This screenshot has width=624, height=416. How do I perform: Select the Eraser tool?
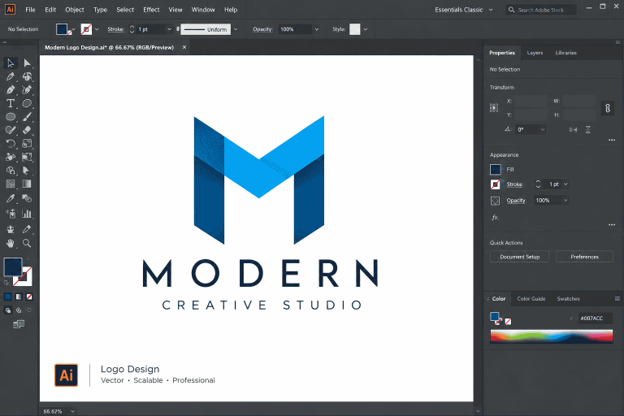point(27,130)
